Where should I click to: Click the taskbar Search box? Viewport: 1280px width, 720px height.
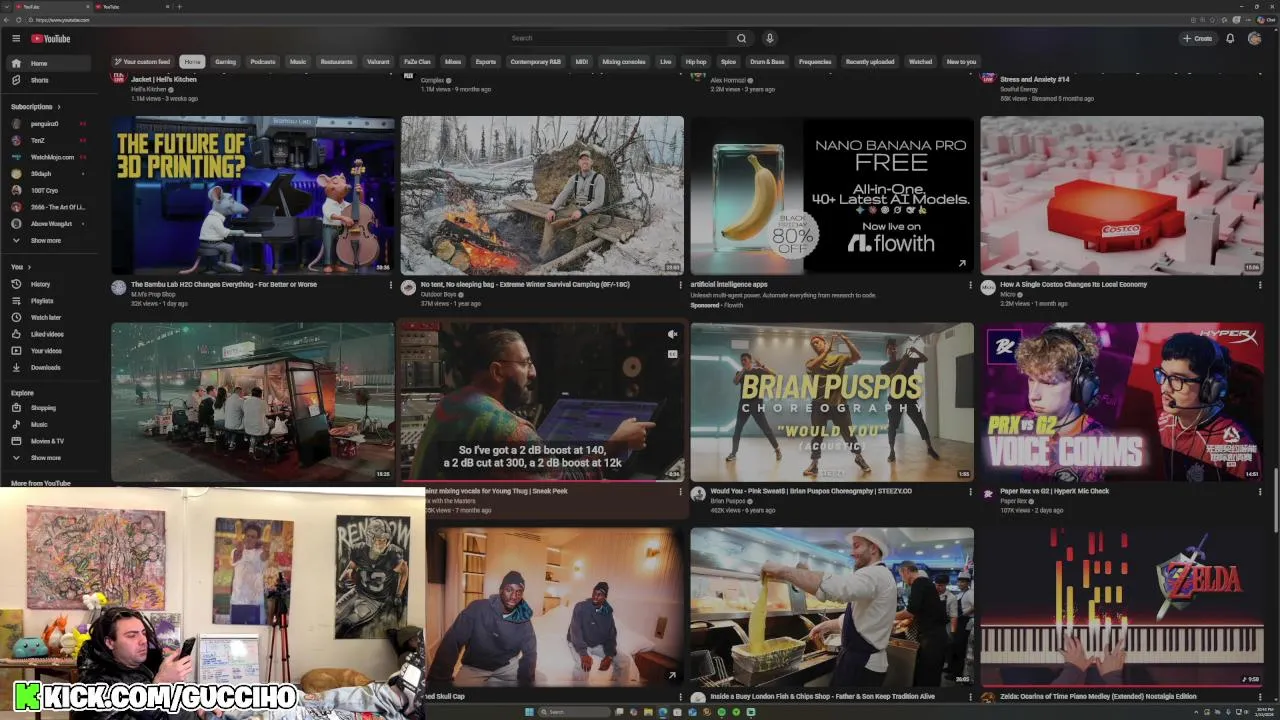click(x=575, y=712)
